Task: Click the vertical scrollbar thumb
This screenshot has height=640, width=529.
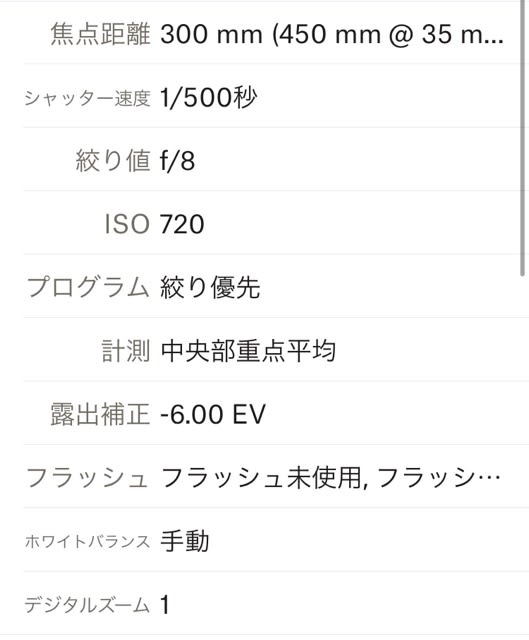Action: click(x=522, y=138)
